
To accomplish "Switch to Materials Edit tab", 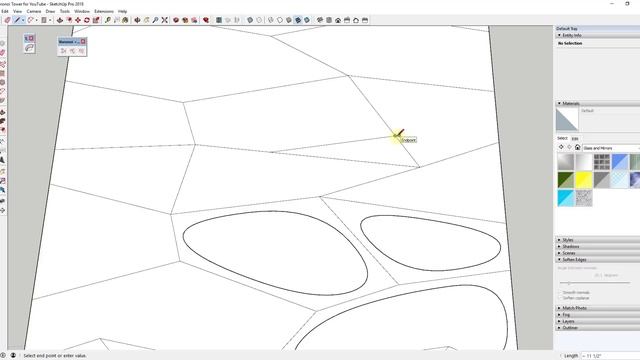I will pyautogui.click(x=575, y=139).
